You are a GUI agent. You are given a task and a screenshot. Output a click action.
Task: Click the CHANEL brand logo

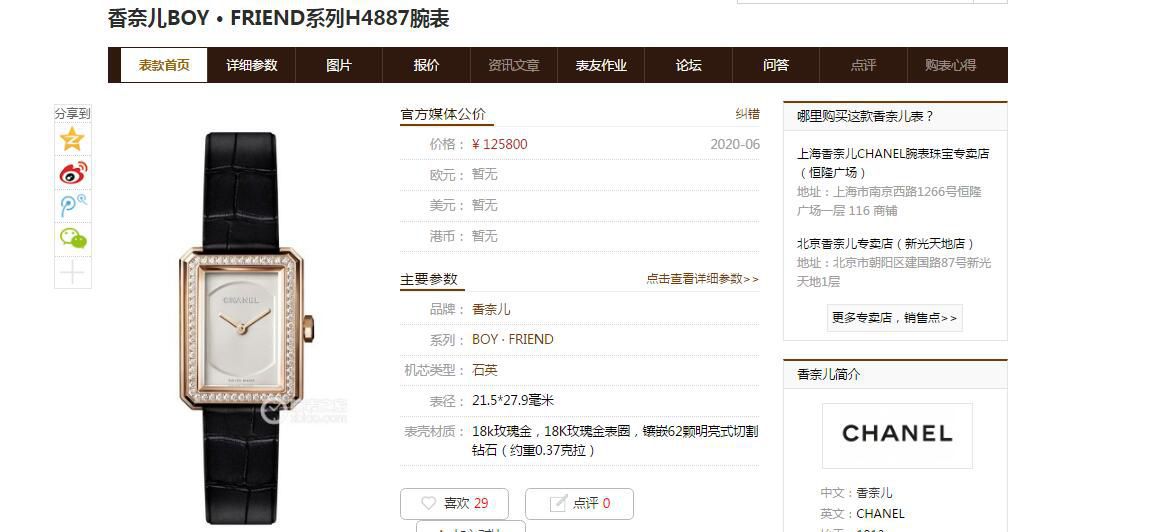[x=896, y=434]
